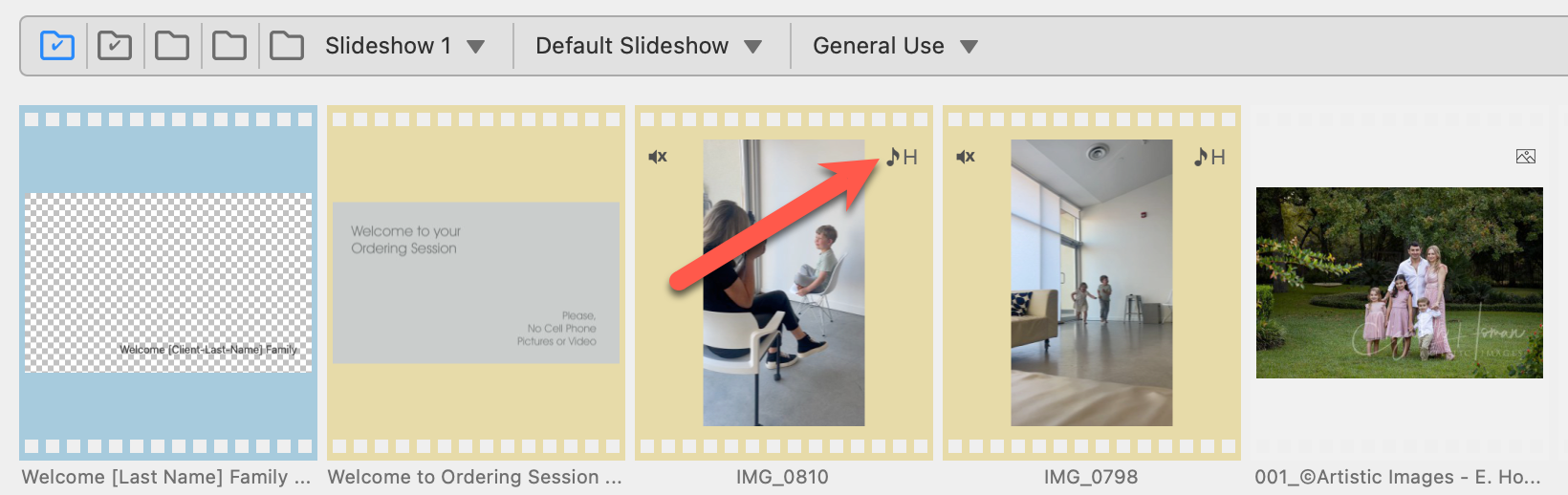Toggle muted speaker icon on IMG_0798
Image resolution: width=1568 pixels, height=495 pixels.
tap(966, 157)
